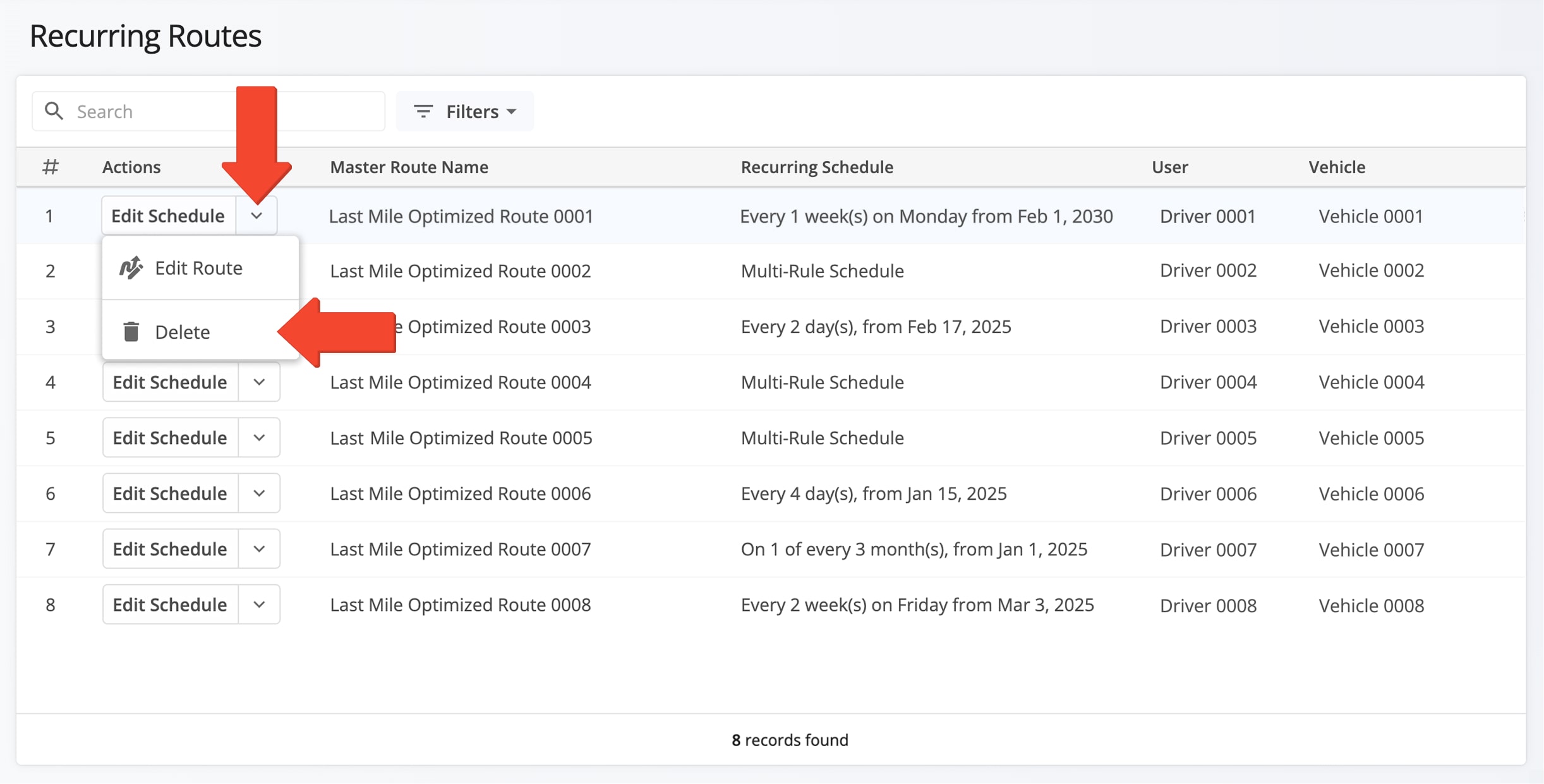
Task: Click 'Vehicle 0004' cell
Action: (1371, 382)
